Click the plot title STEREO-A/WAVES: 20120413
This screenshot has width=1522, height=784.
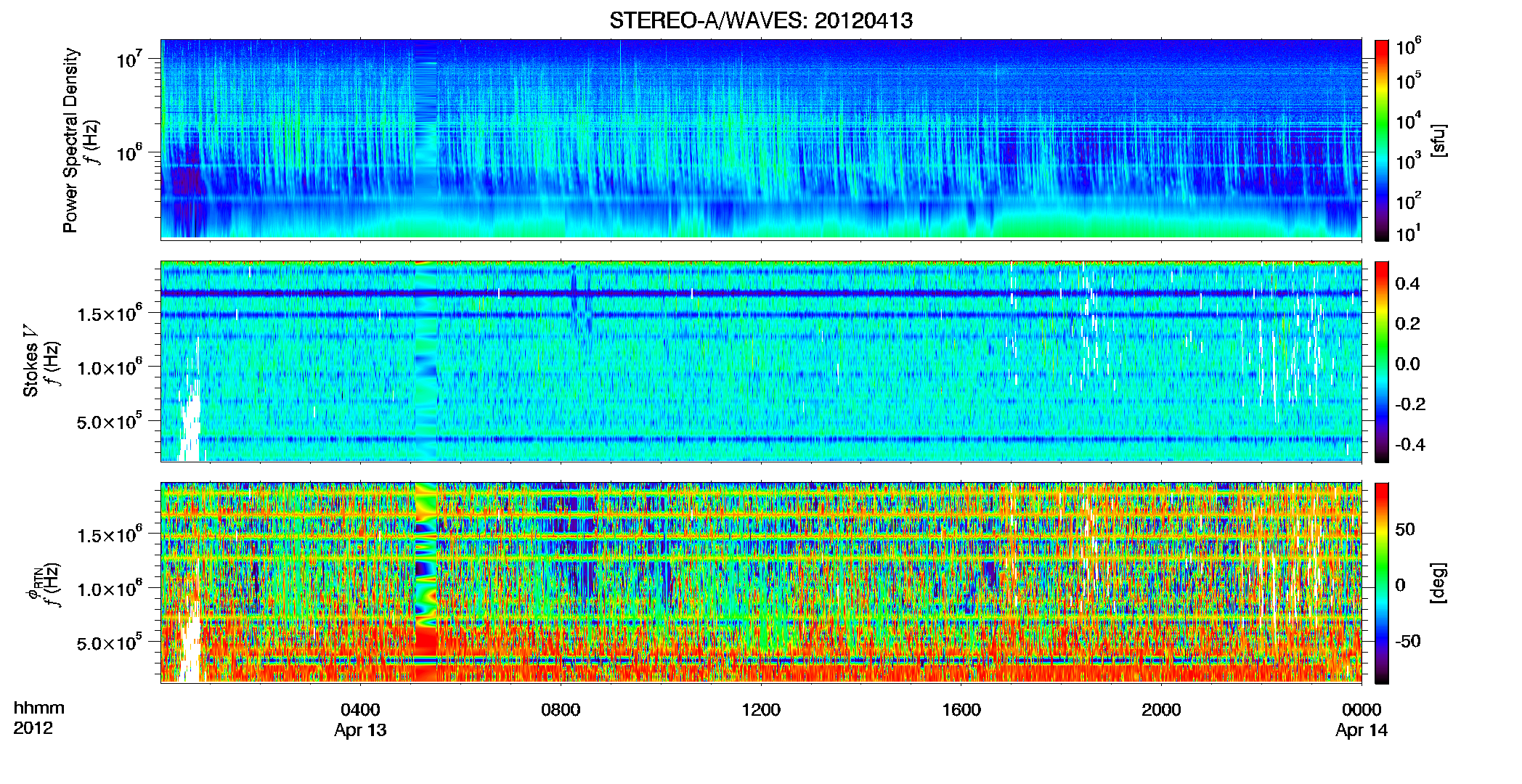pyautogui.click(x=761, y=20)
